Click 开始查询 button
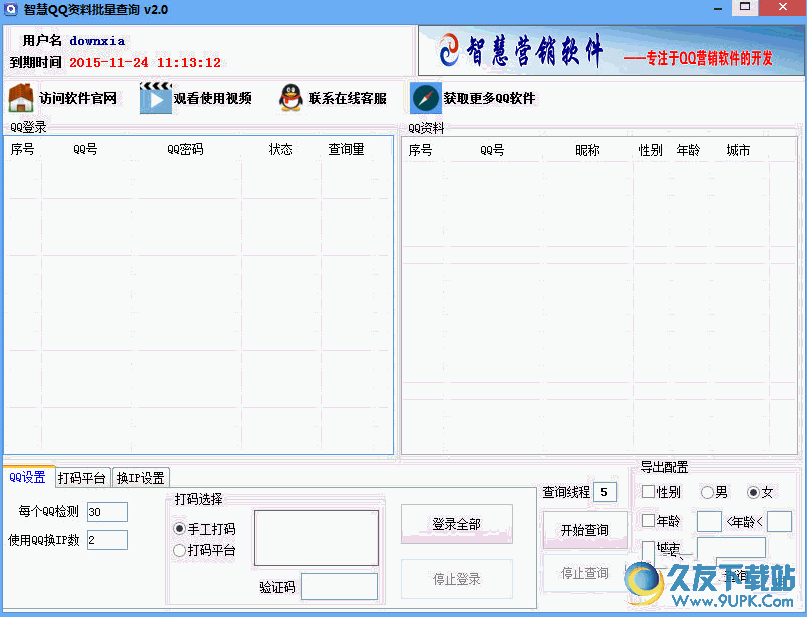807x617 pixels. tap(585, 530)
